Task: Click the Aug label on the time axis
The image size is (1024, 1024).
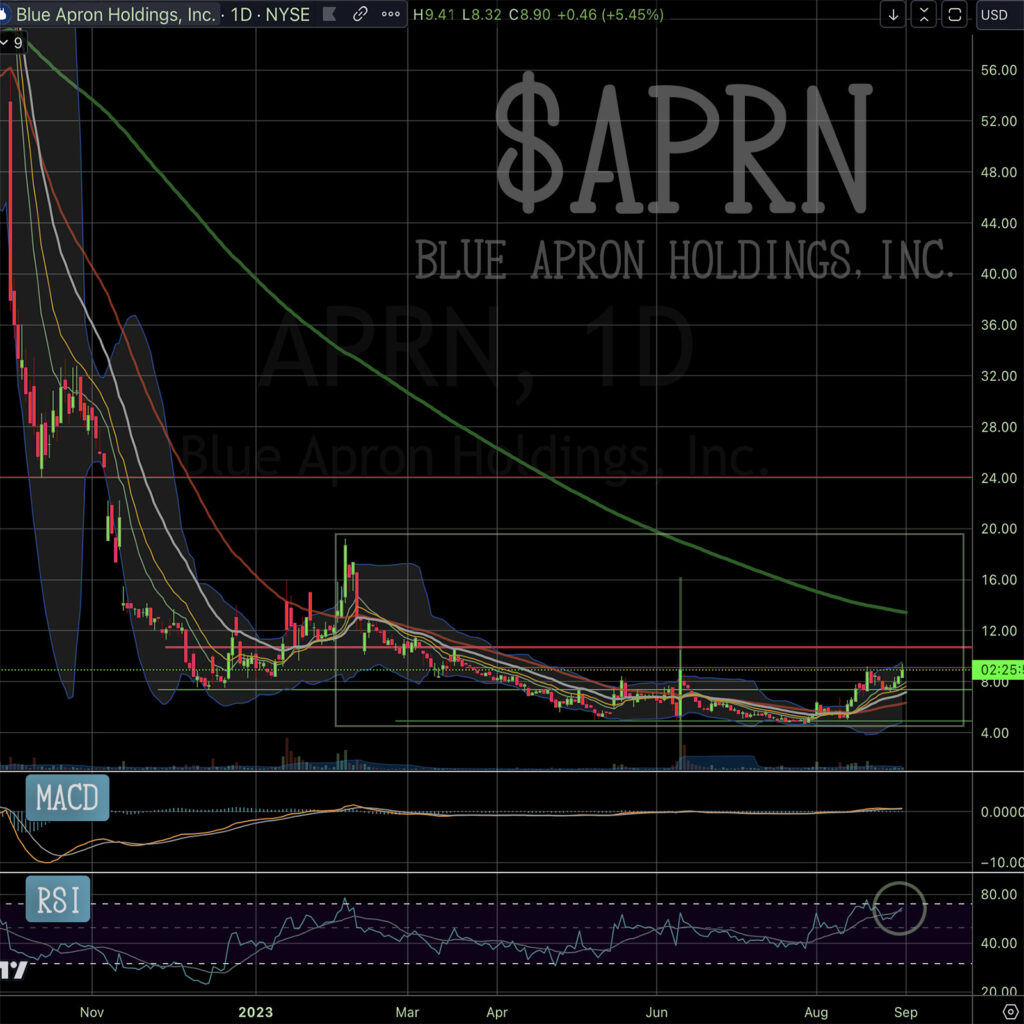Action: coord(816,1012)
